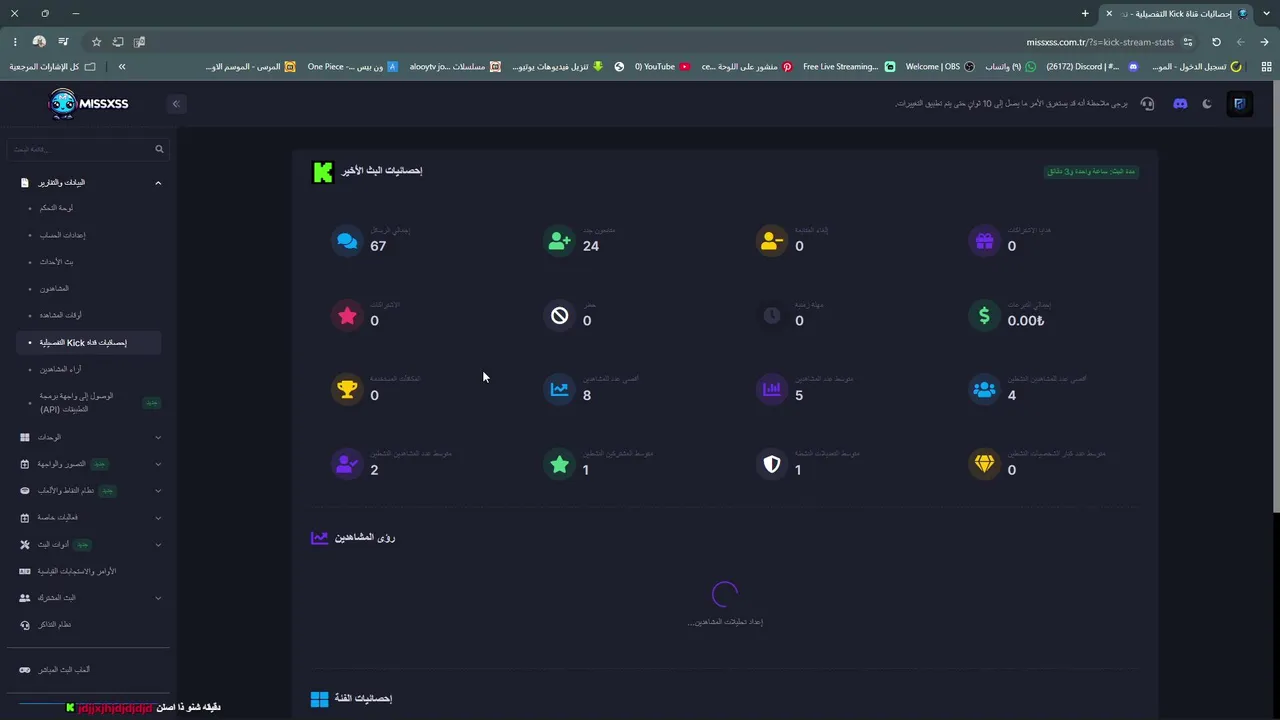Open the Discord bookmark in the bookmarks bar
1280x720 pixels.
pos(1092,67)
